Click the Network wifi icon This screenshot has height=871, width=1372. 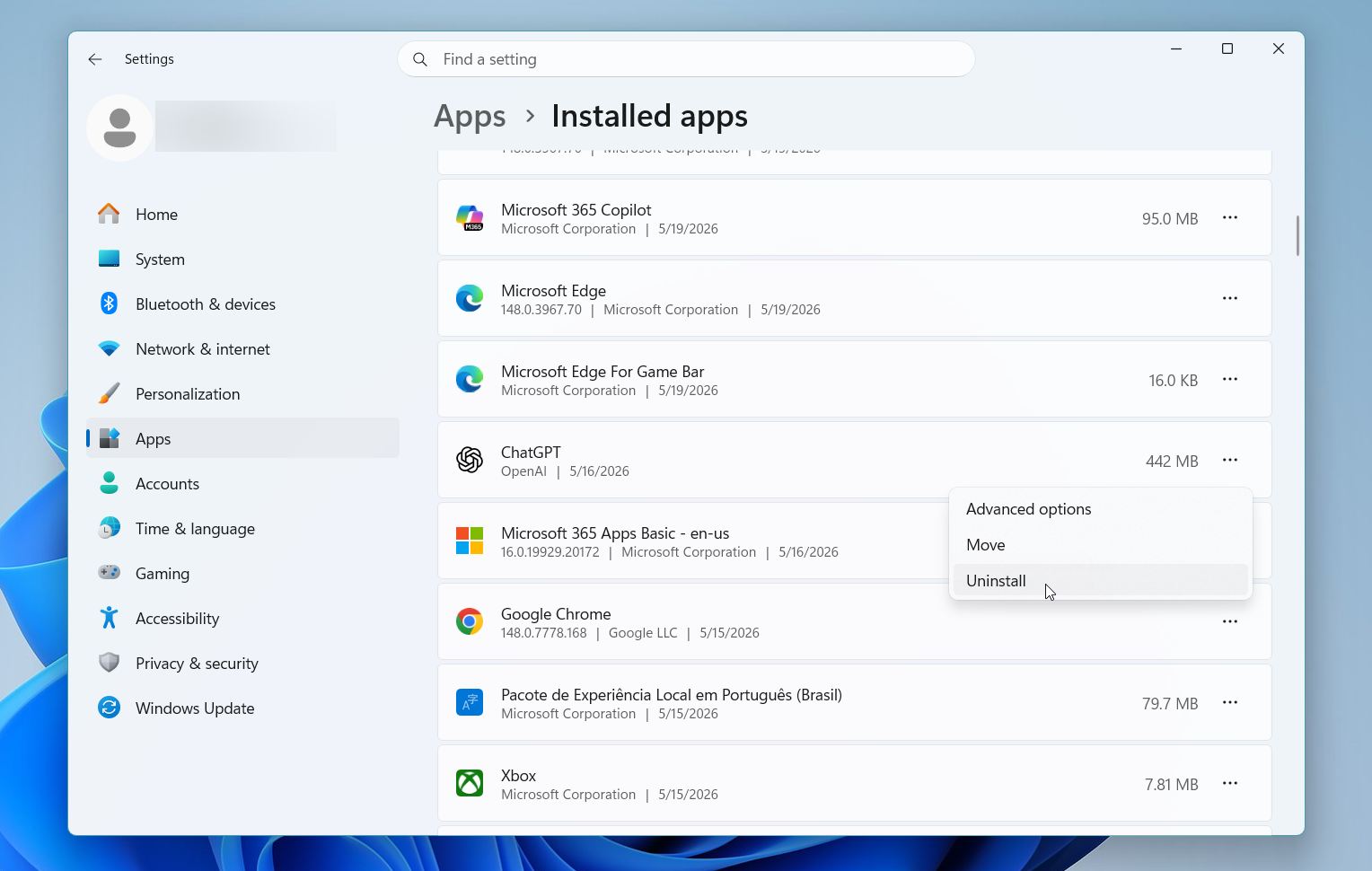[x=109, y=348]
